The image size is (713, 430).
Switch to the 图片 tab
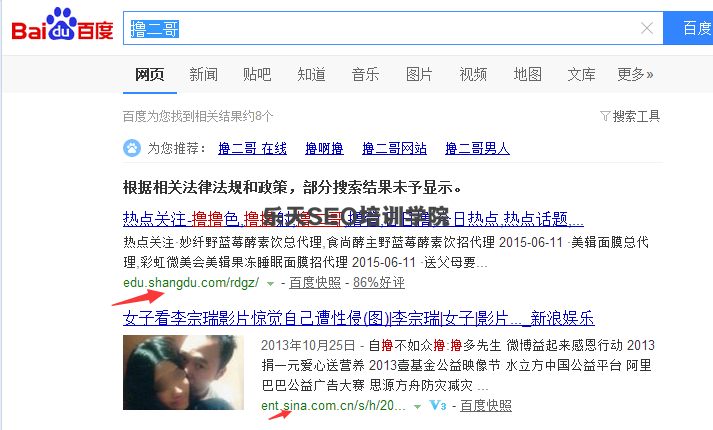tap(419, 74)
